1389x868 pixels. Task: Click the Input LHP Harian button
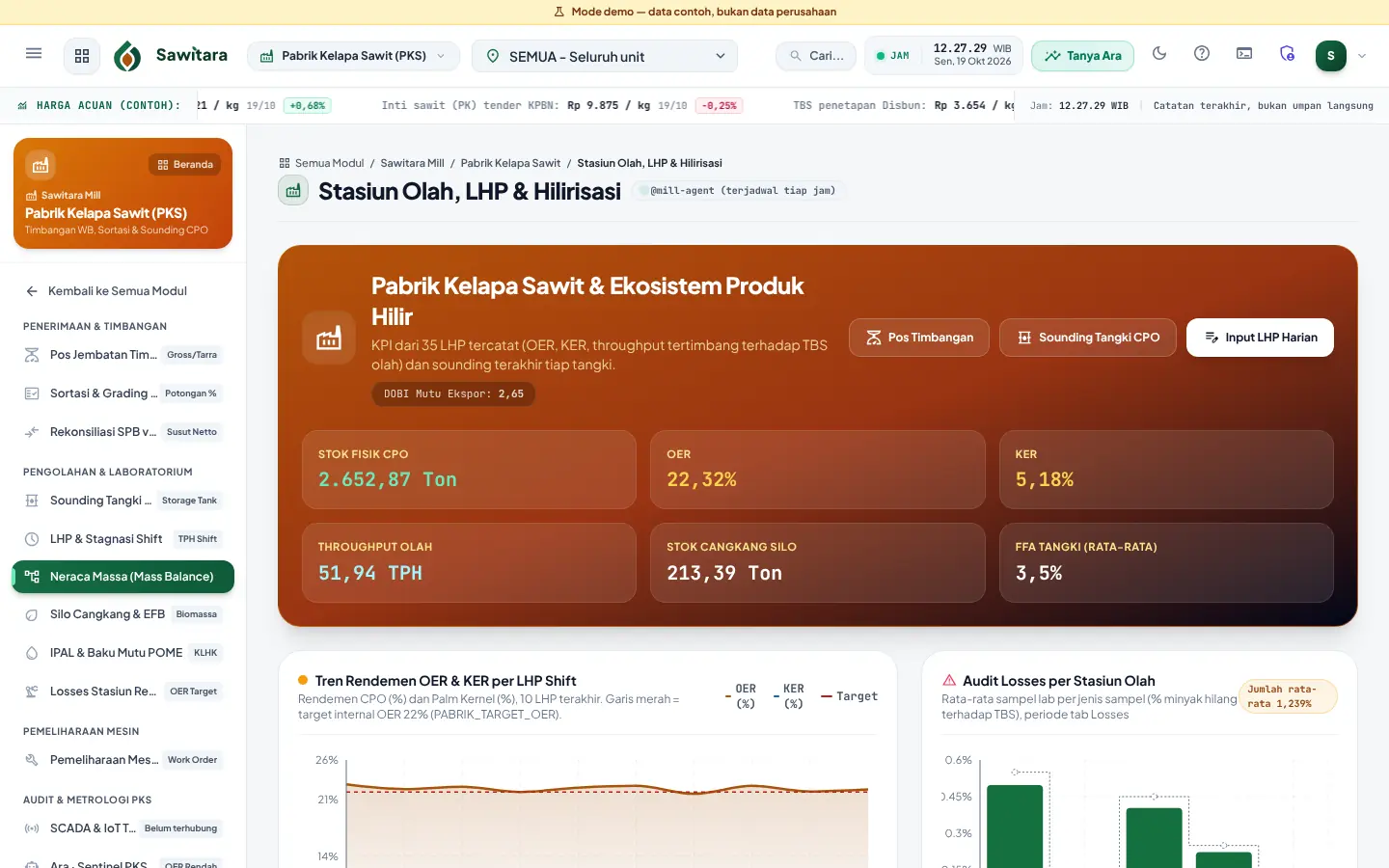[x=1260, y=338]
